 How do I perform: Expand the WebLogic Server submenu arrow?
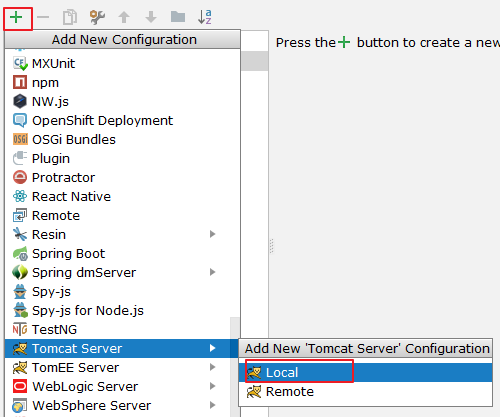212,386
